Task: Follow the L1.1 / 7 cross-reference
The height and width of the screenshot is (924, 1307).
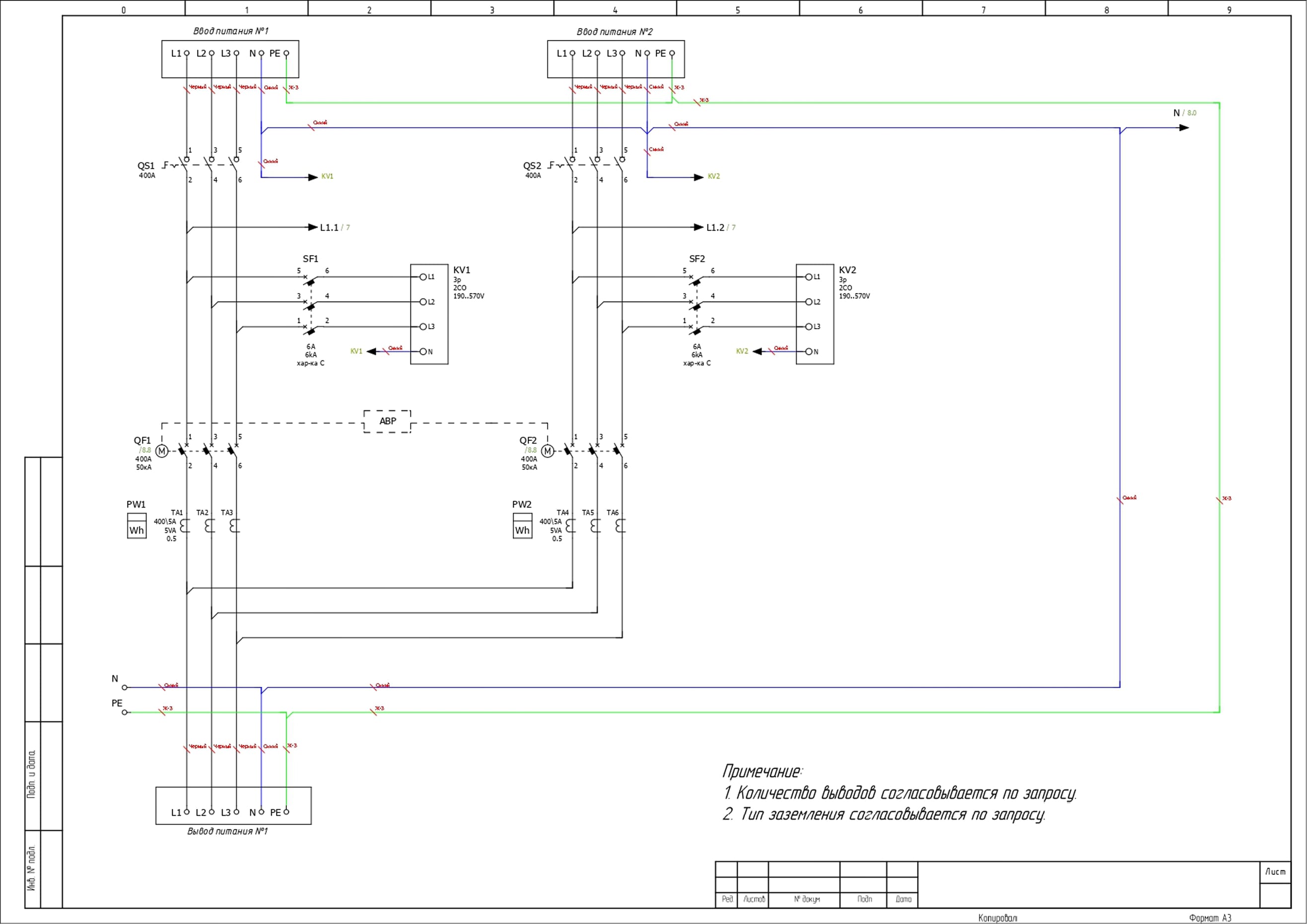Action: 335,228
